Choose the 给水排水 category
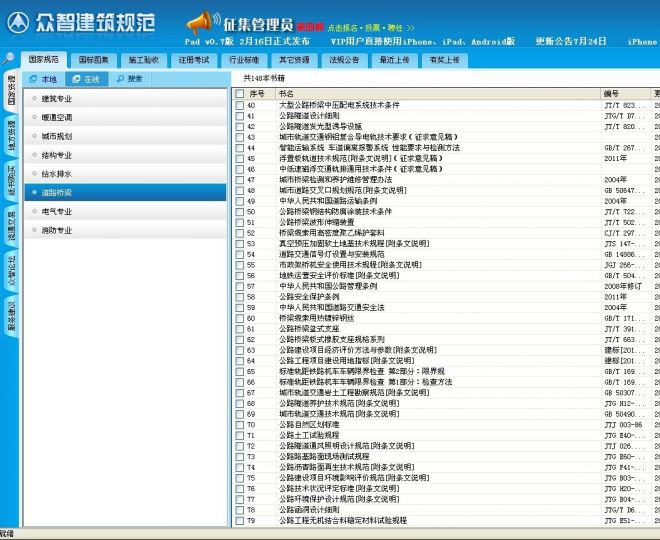Viewport: 660px width, 540px height. click(125, 174)
